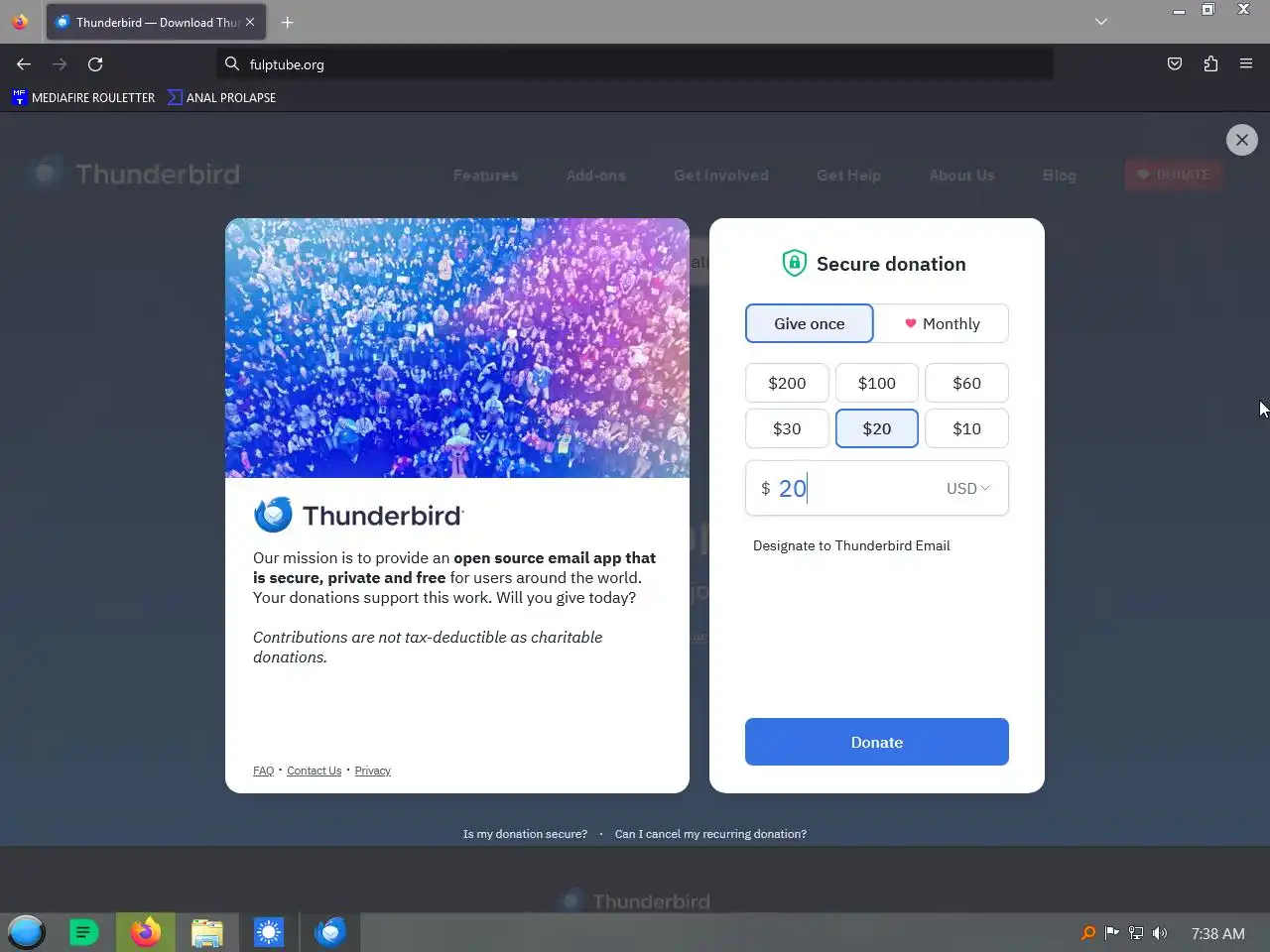Switch to Monthly donation option
The image size is (1270, 952).
point(942,323)
